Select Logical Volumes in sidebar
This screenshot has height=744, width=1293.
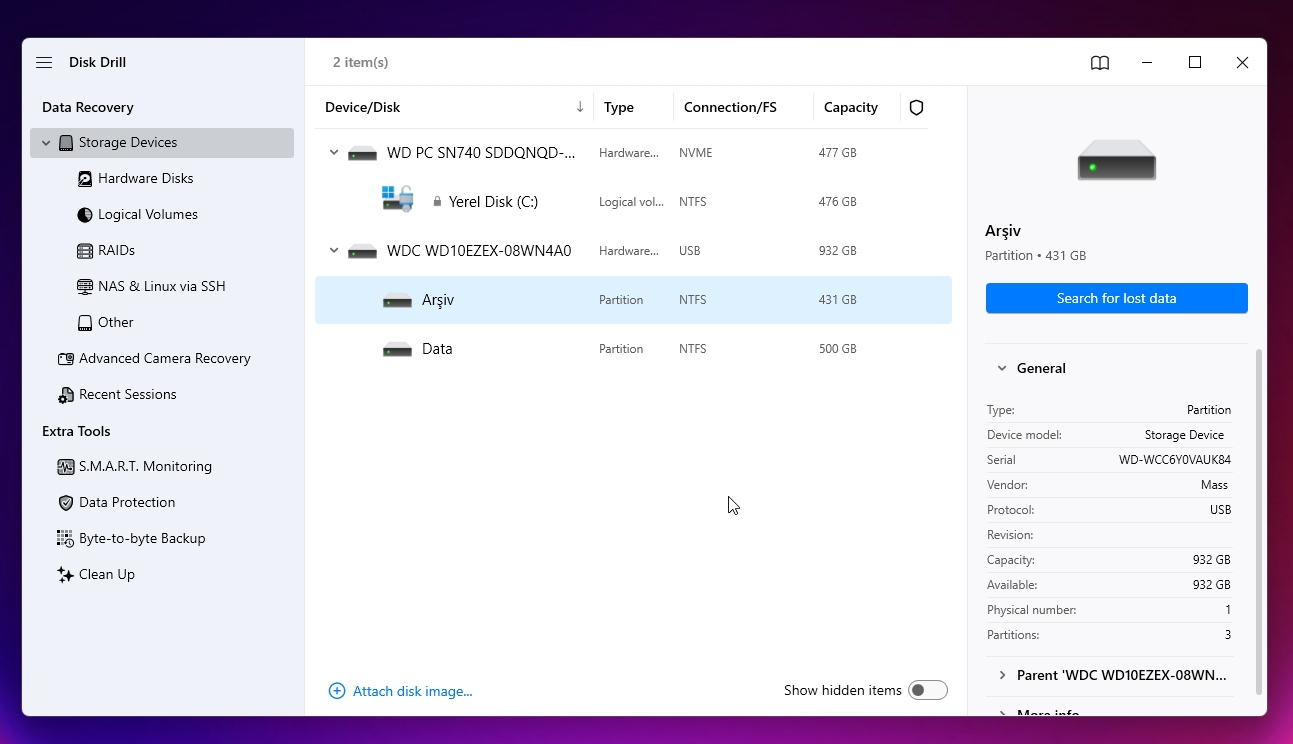coord(148,215)
